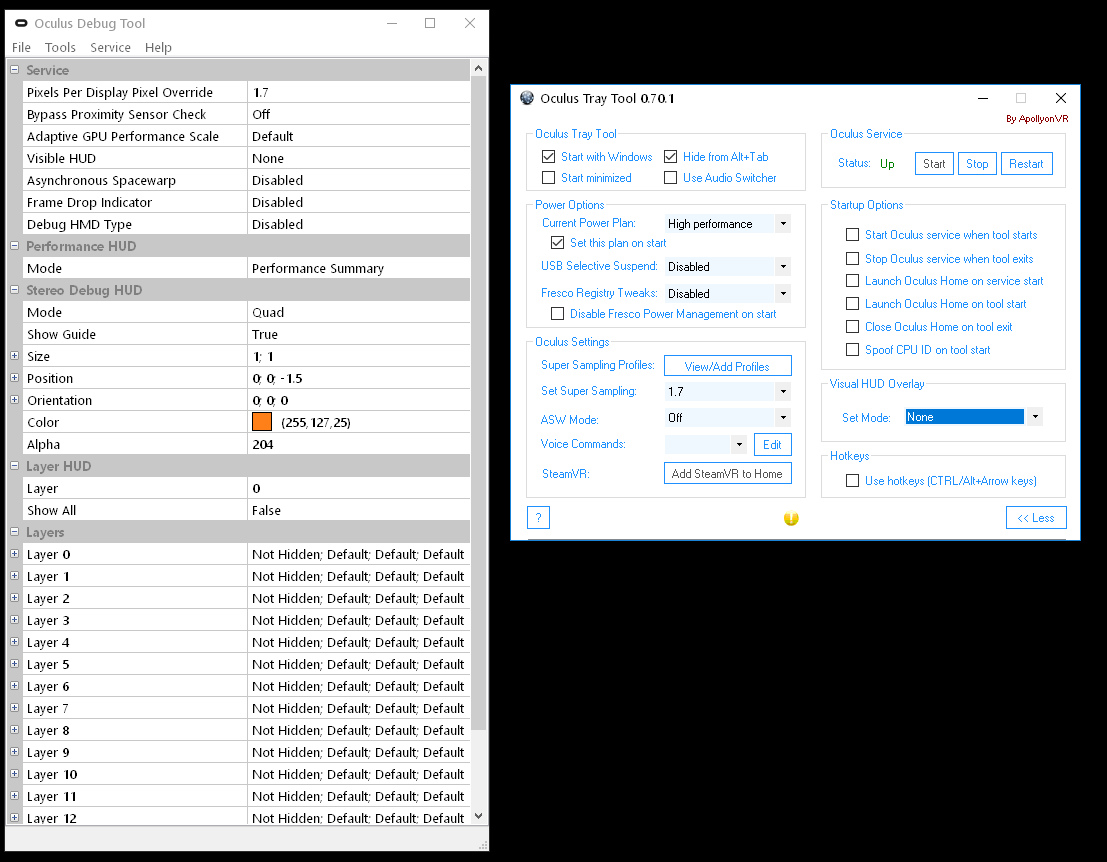Click Debug HMD Type Disabled value
The width and height of the screenshot is (1107, 862).
(359, 224)
